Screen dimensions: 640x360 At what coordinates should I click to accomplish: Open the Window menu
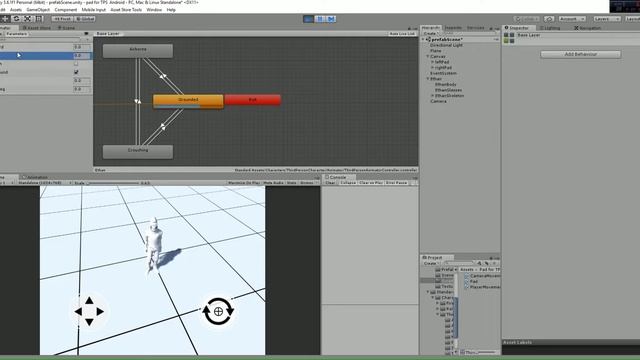[154, 9]
